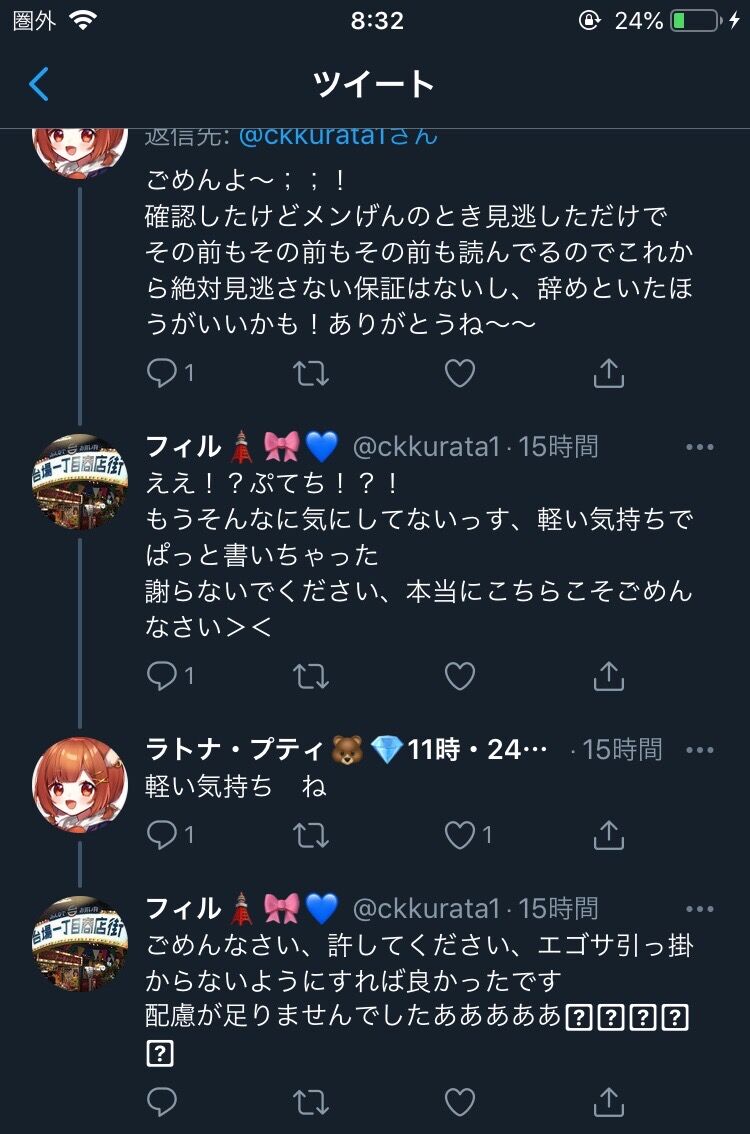Share the tweet starting ええ！？ぷてち
The height and width of the screenshot is (1134, 750).
pos(608,677)
